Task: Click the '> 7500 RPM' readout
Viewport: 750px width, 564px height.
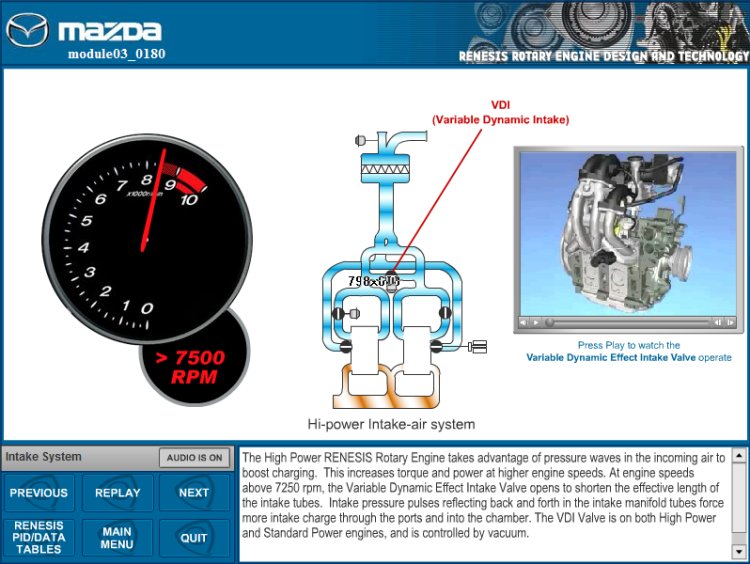Action: 192,367
